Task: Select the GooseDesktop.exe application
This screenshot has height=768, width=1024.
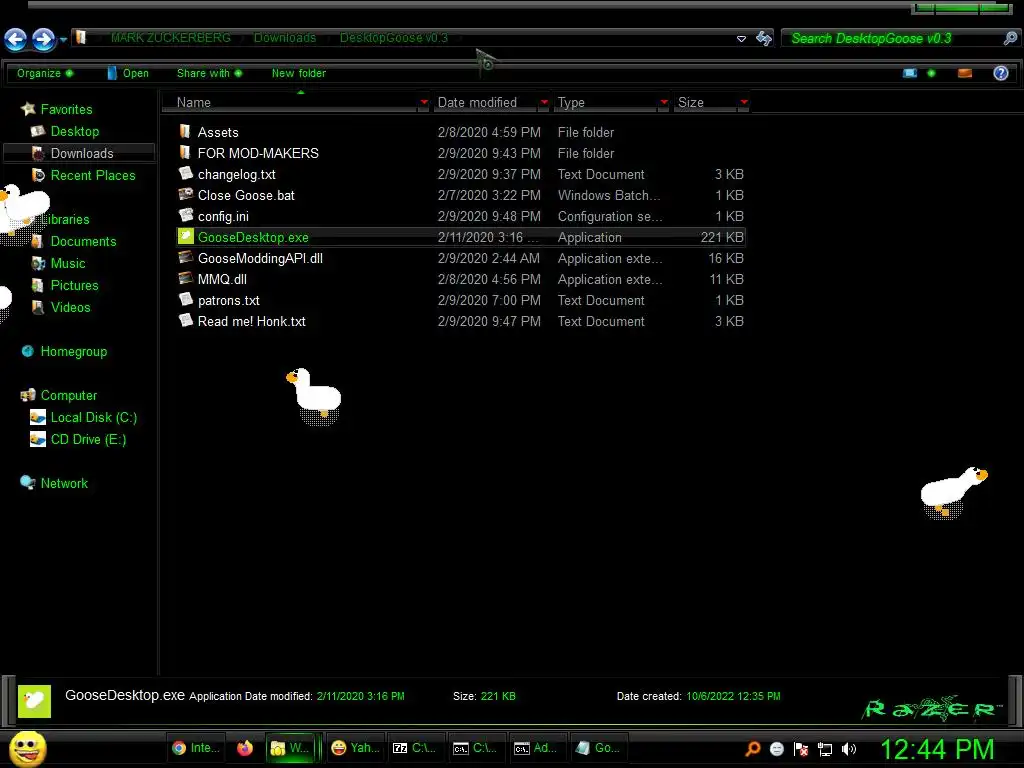Action: coord(462,237)
